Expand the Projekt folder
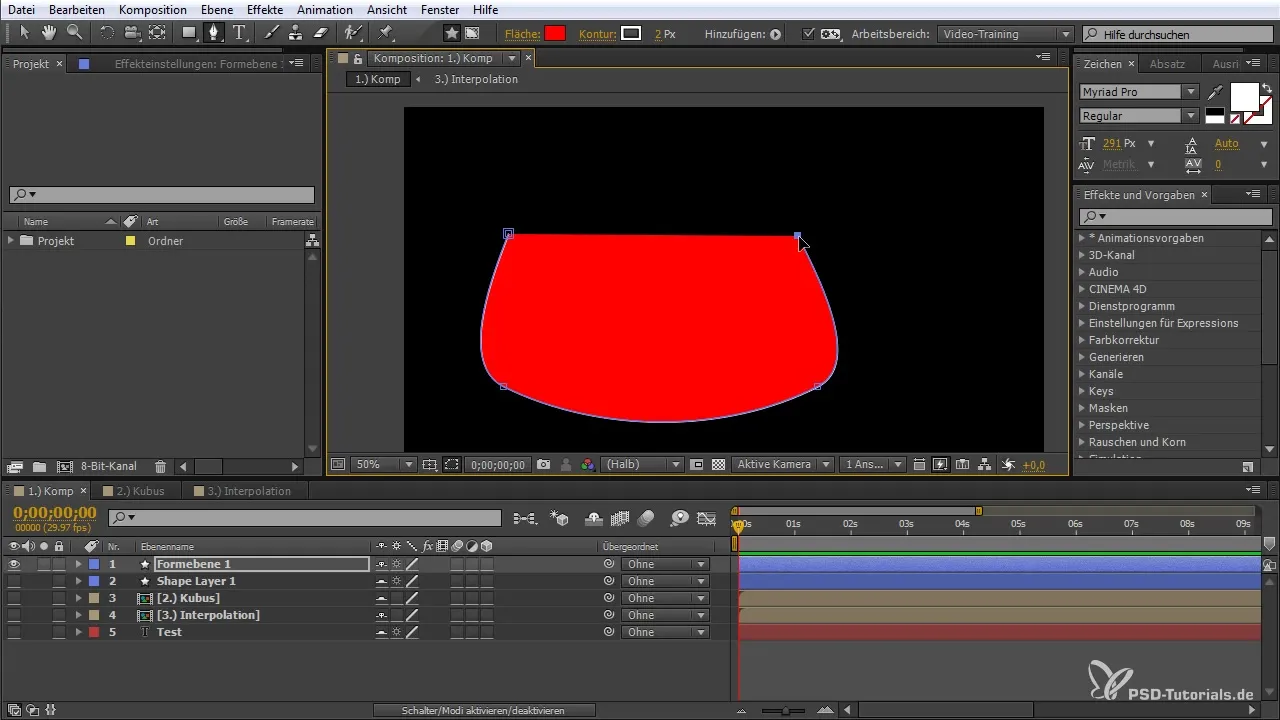This screenshot has height=720, width=1280. (11, 241)
